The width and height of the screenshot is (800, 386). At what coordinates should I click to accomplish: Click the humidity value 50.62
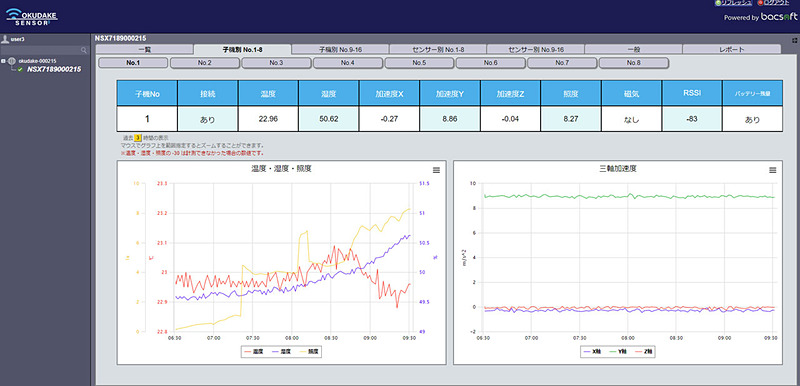click(x=329, y=119)
